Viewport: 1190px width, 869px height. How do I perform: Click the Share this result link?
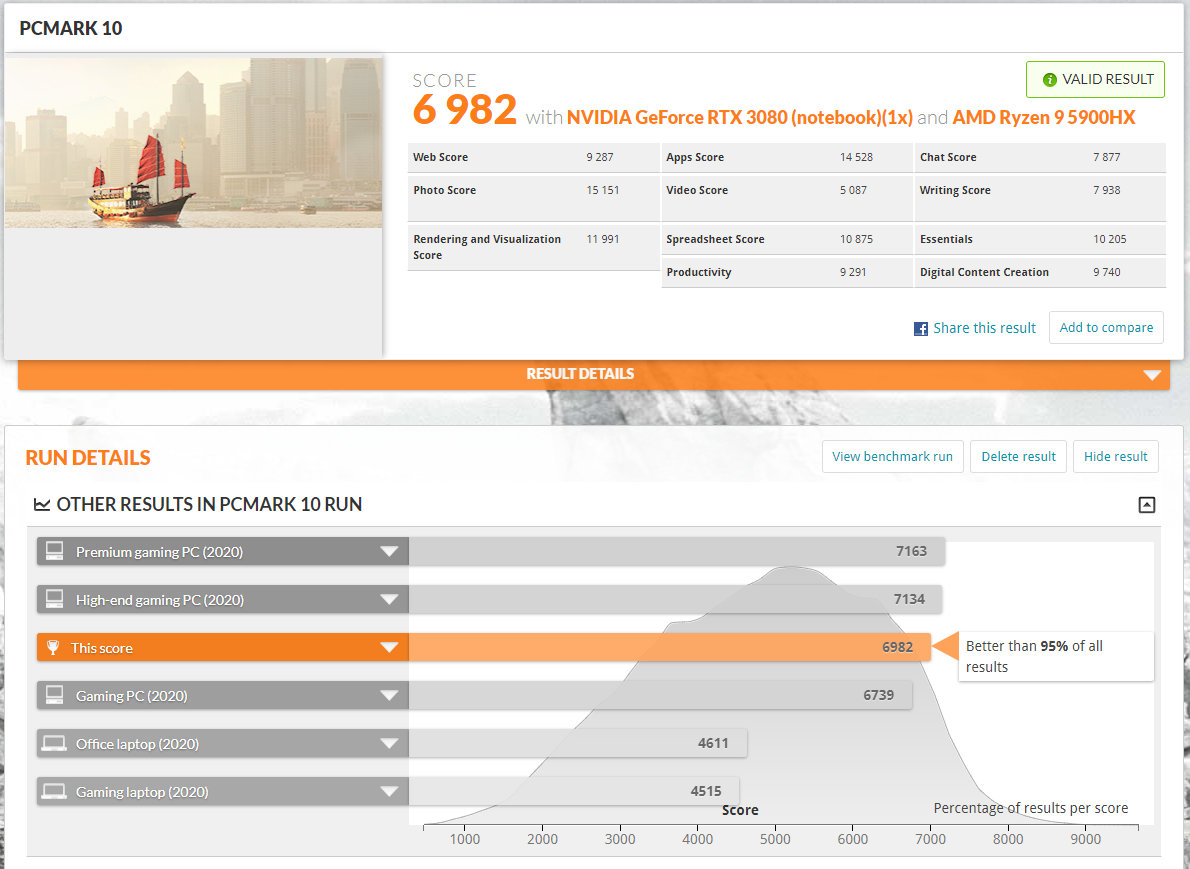point(984,328)
